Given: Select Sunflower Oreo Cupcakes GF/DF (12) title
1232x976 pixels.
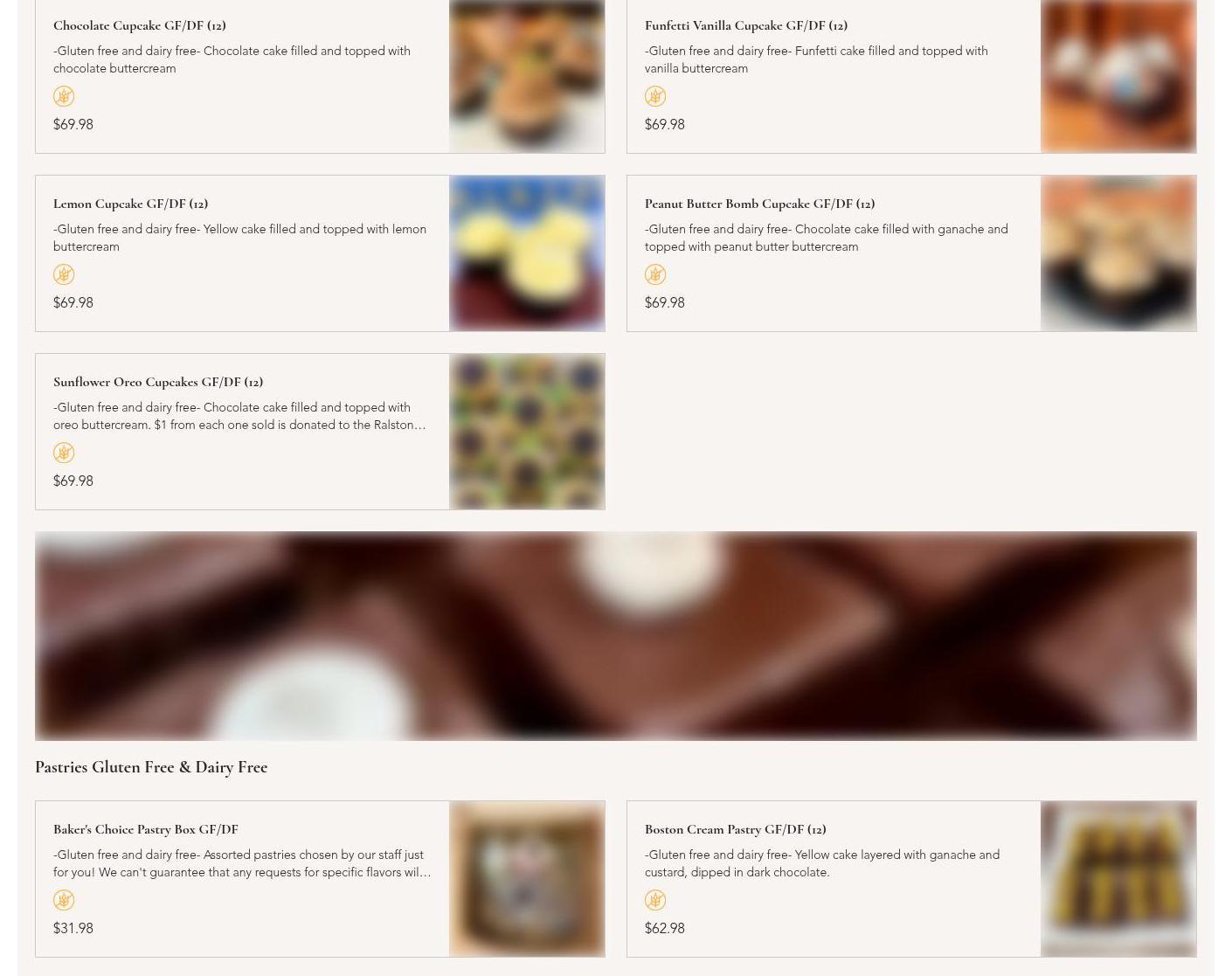Looking at the screenshot, I should [x=158, y=382].
